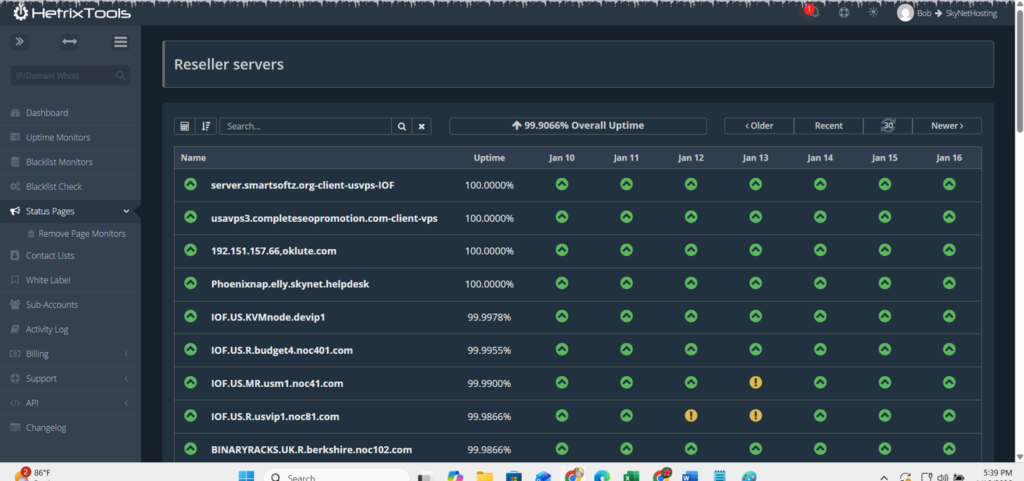Click the Name column header
The height and width of the screenshot is (481, 1024).
point(193,158)
